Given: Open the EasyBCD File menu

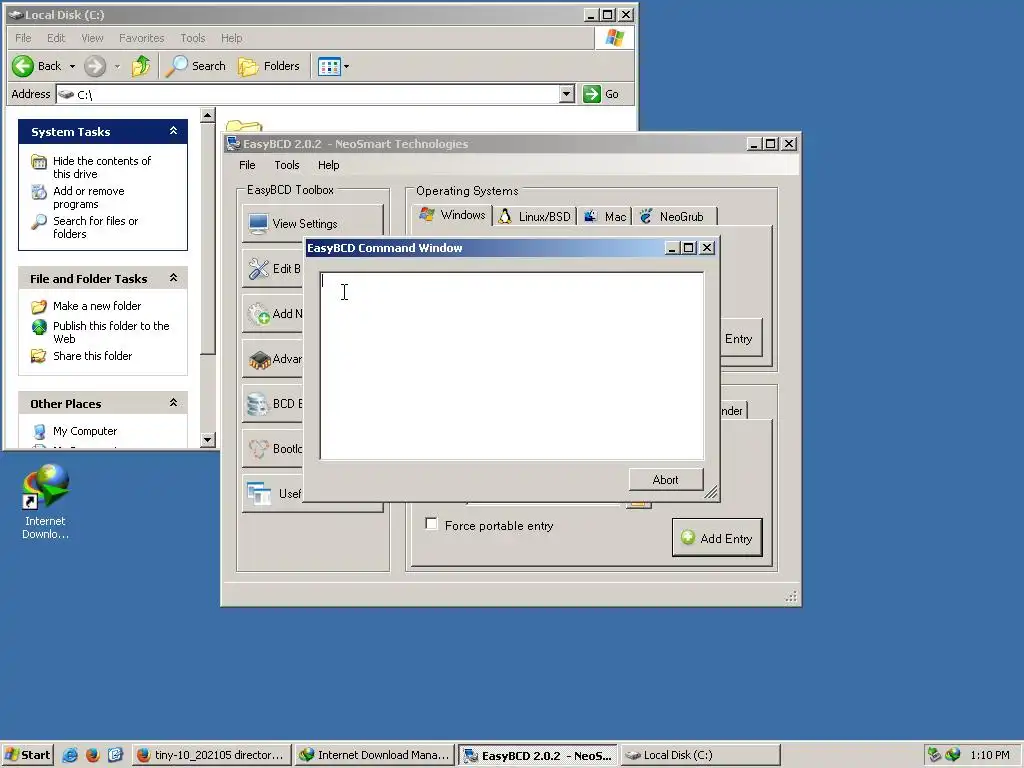Looking at the screenshot, I should click(x=247, y=165).
